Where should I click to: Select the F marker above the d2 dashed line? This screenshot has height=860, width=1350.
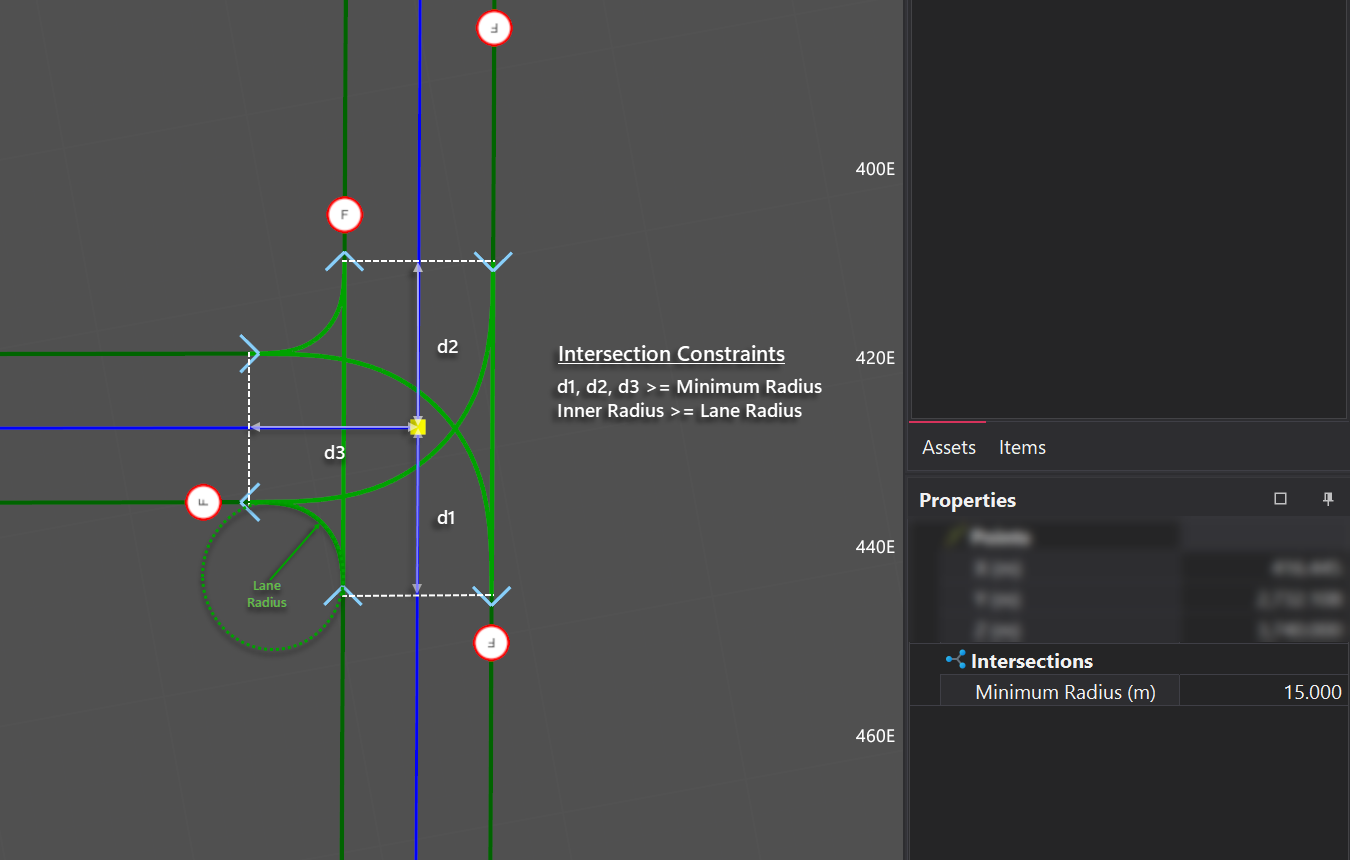coord(344,215)
